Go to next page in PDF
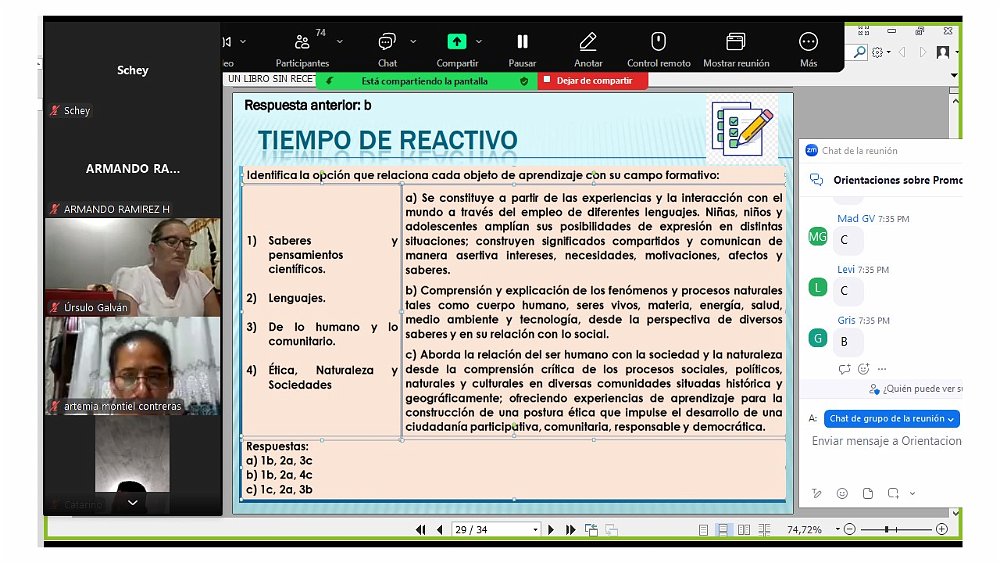The width and height of the screenshot is (1000, 563). click(x=551, y=529)
